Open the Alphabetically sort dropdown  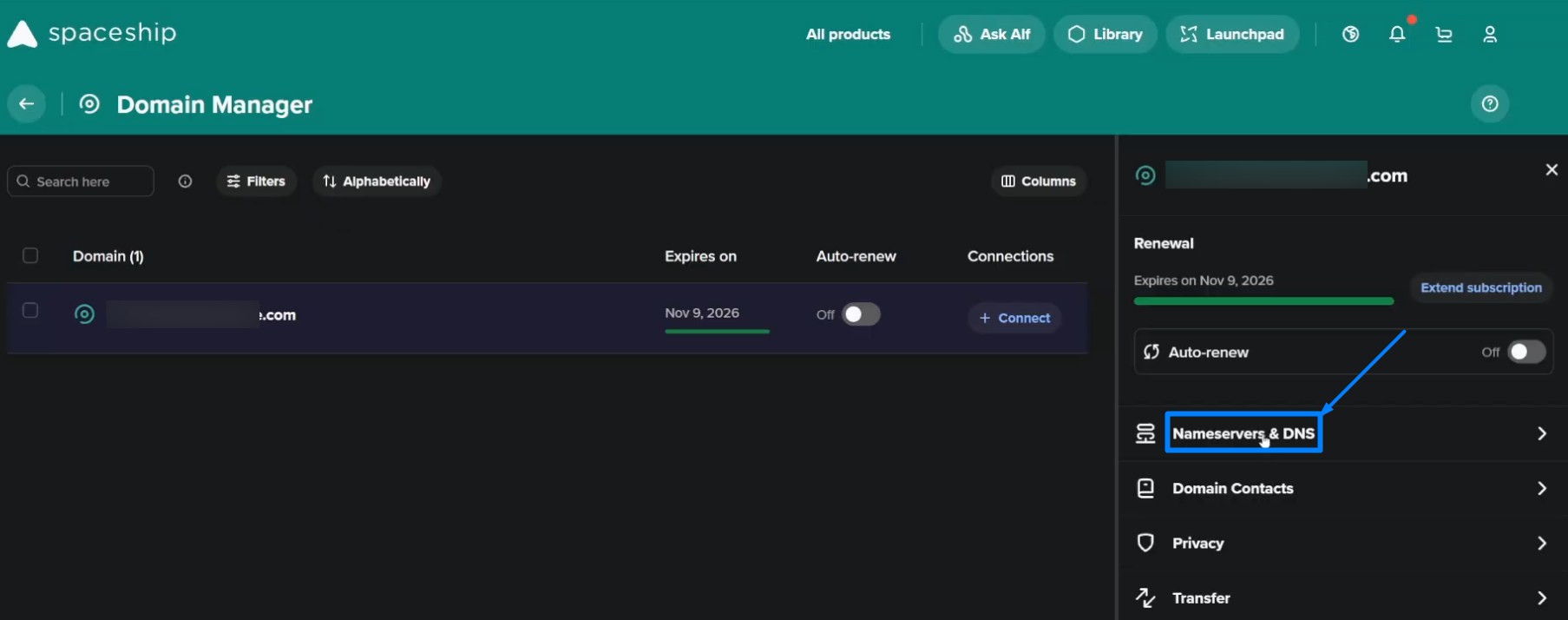pos(377,181)
